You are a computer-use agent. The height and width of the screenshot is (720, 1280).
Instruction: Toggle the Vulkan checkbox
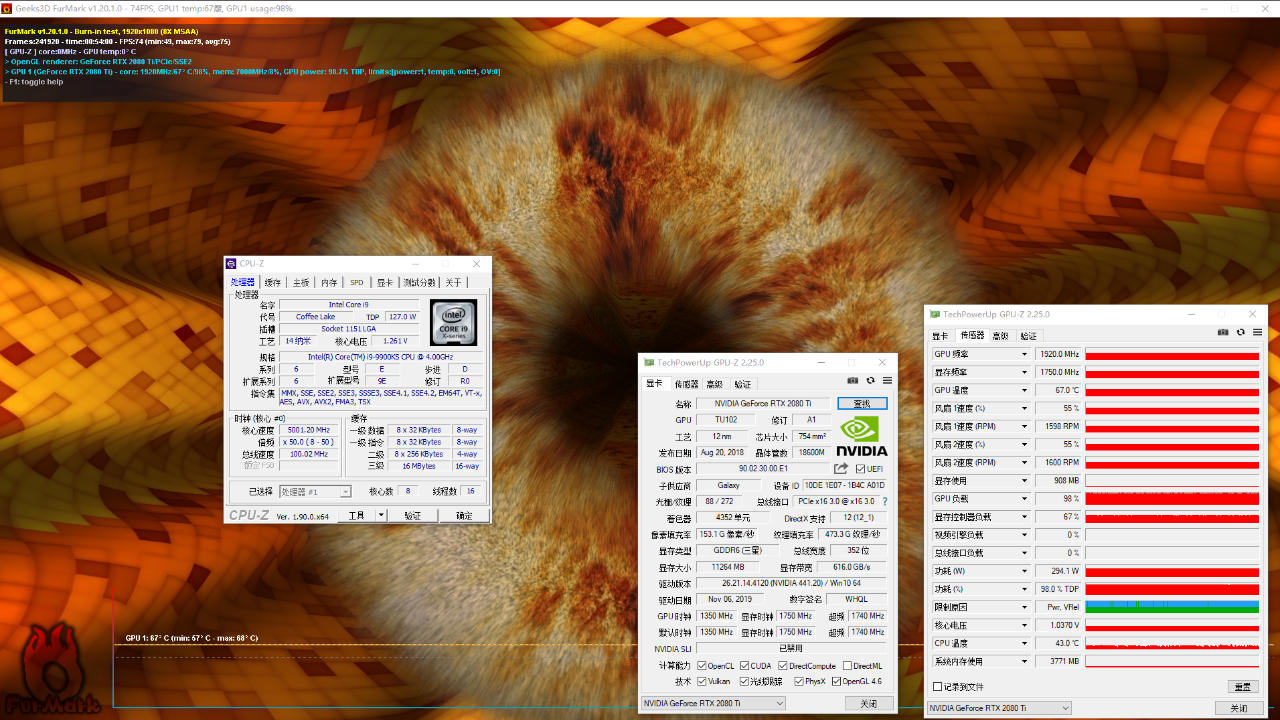pos(702,682)
